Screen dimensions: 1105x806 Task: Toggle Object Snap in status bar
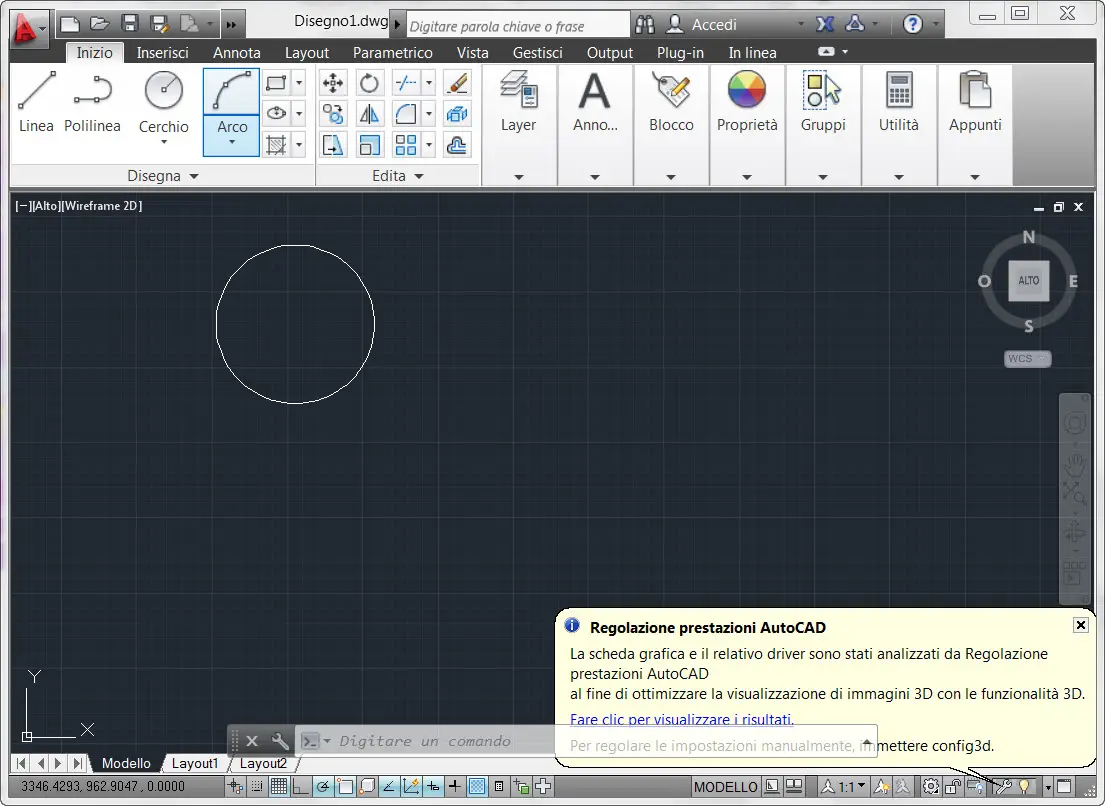click(x=345, y=786)
